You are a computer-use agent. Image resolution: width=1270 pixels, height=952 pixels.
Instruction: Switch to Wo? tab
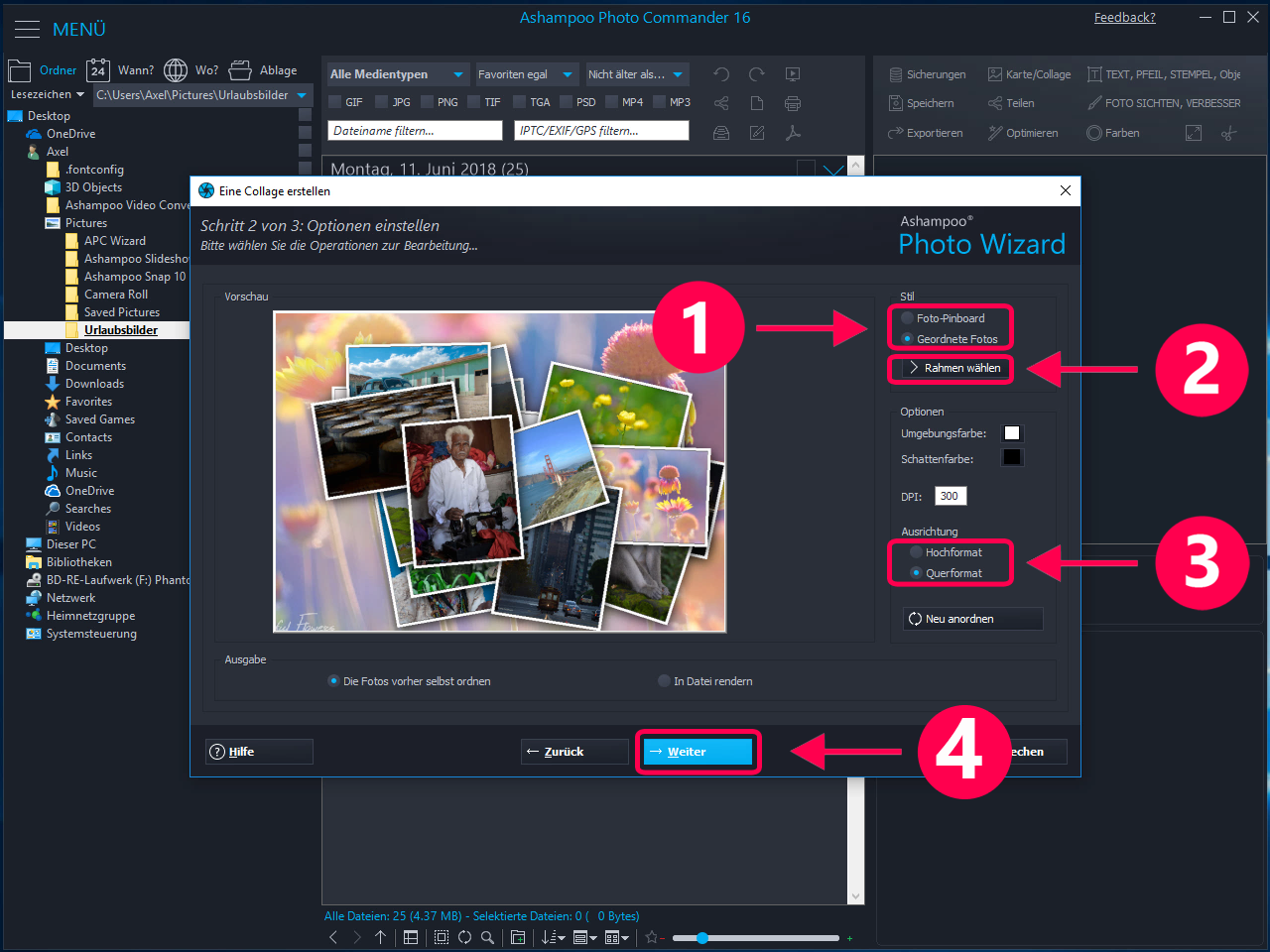coord(190,70)
